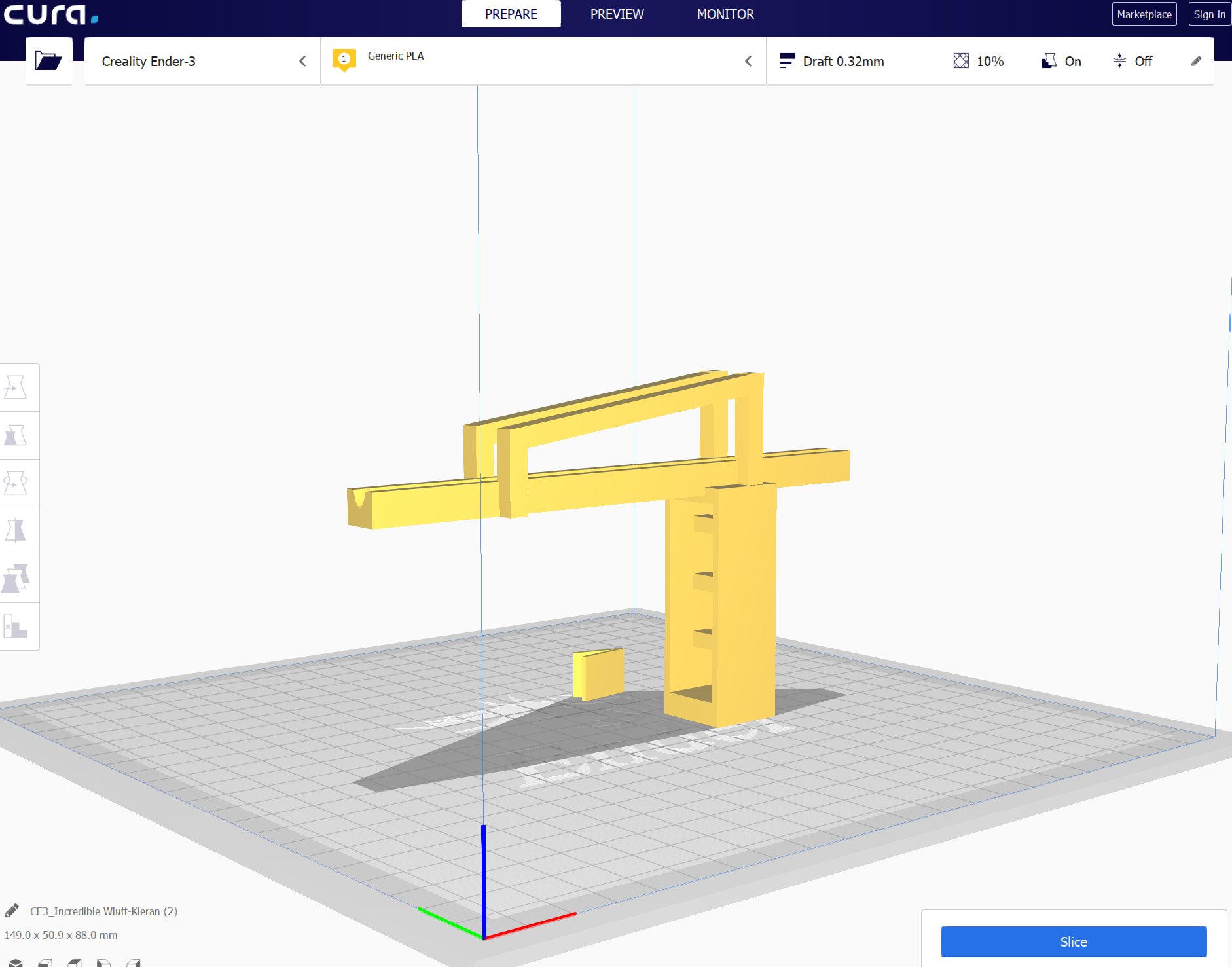
Task: Switch to 3D view cube icon
Action: pyautogui.click(x=16, y=962)
